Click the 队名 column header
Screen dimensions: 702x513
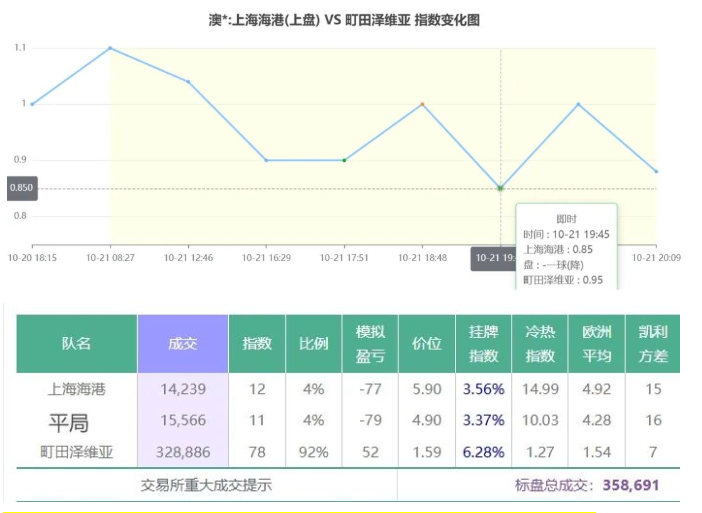(76, 344)
